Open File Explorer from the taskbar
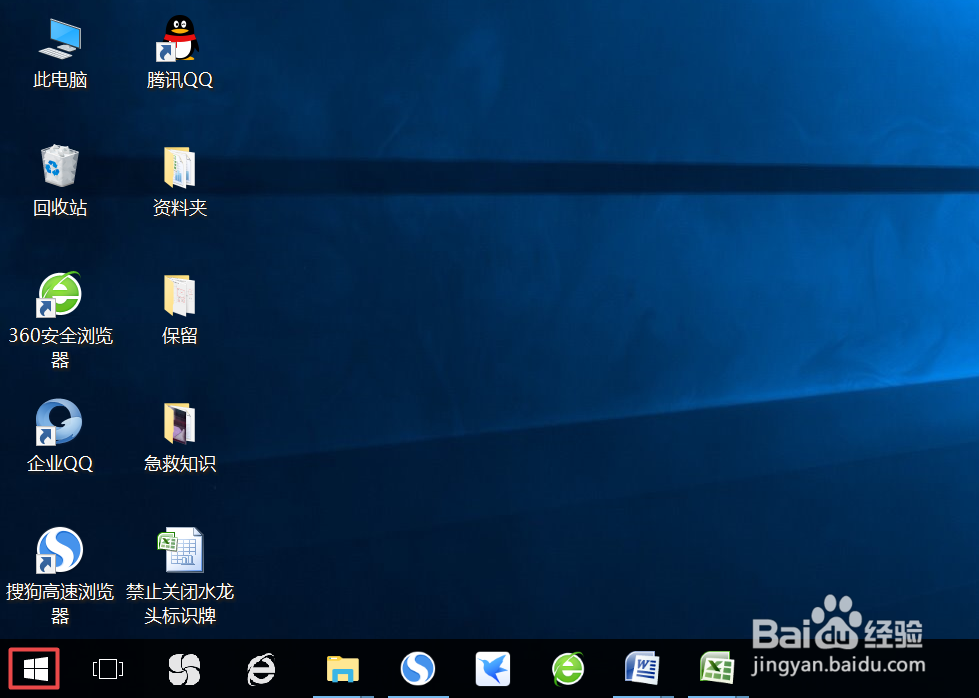979x698 pixels. click(343, 669)
